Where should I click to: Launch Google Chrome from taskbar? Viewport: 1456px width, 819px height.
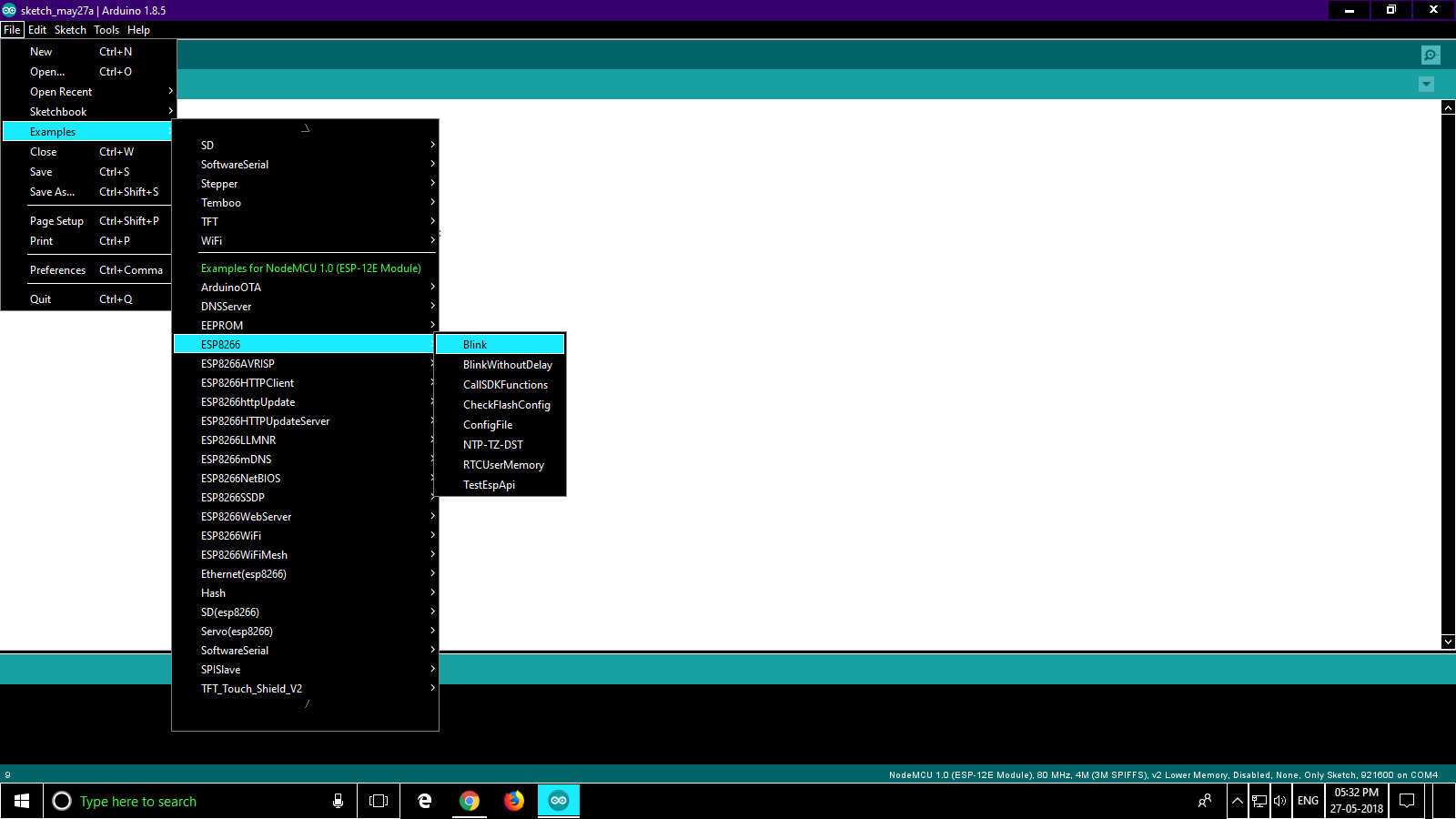tap(470, 801)
